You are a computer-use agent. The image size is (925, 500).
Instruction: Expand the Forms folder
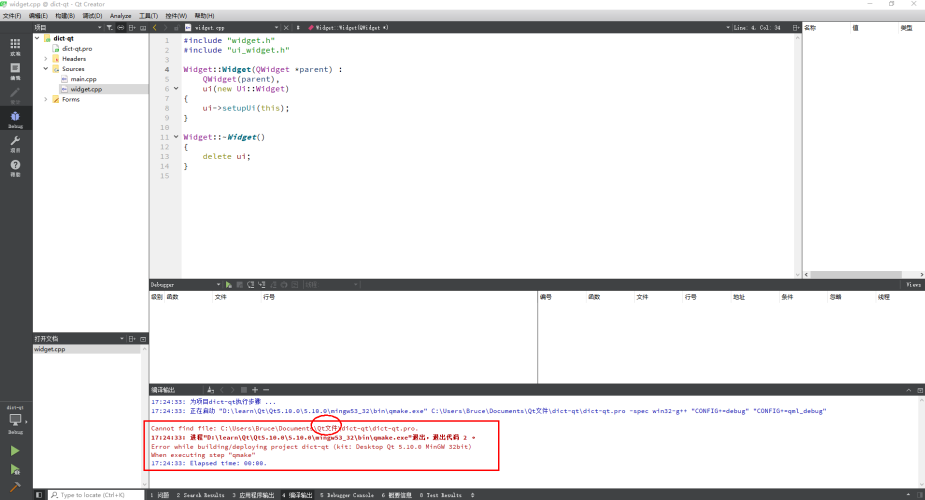[46, 99]
